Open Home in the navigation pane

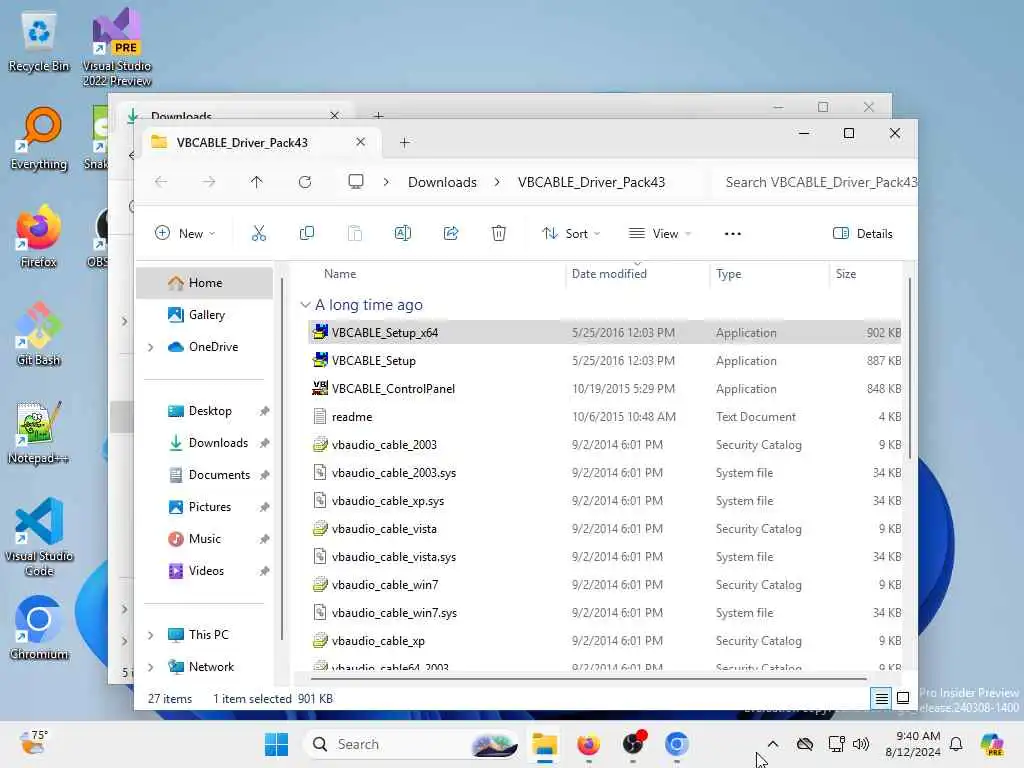pos(204,283)
